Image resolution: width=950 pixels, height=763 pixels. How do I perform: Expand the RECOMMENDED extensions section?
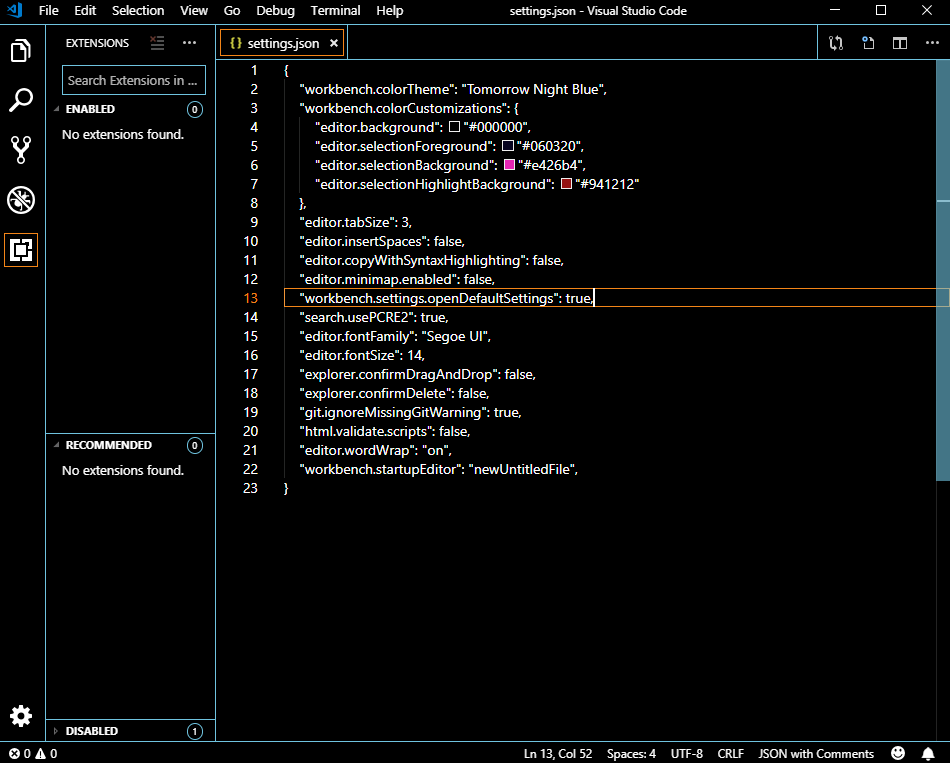pyautogui.click(x=110, y=445)
